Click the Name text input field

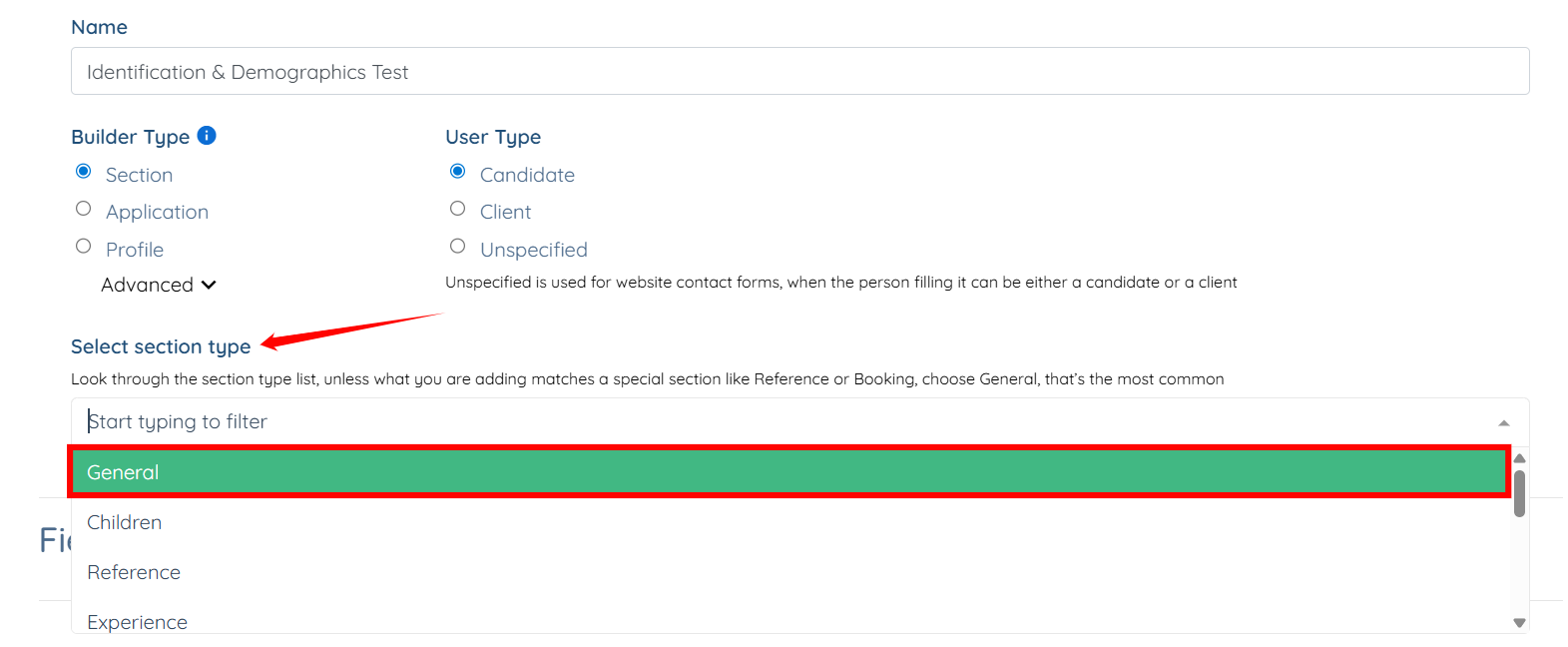(798, 72)
